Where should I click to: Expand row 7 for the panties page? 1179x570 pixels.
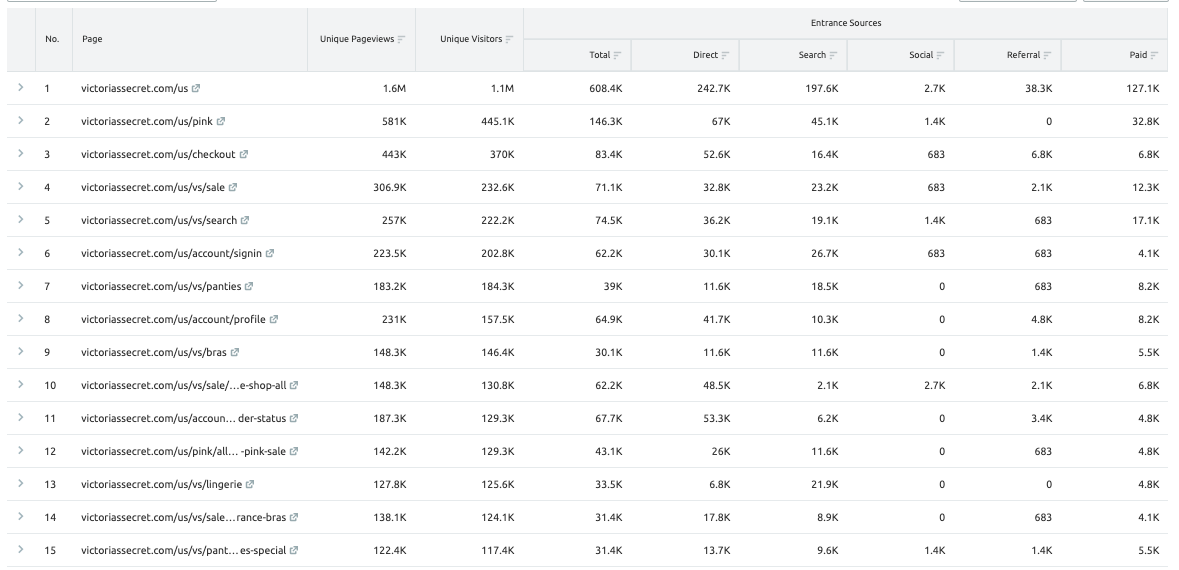click(x=21, y=286)
